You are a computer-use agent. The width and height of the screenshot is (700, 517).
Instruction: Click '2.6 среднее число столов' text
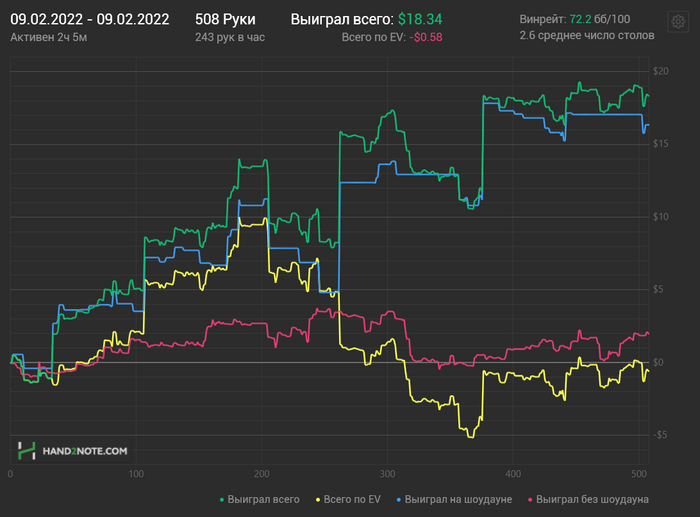(x=587, y=35)
